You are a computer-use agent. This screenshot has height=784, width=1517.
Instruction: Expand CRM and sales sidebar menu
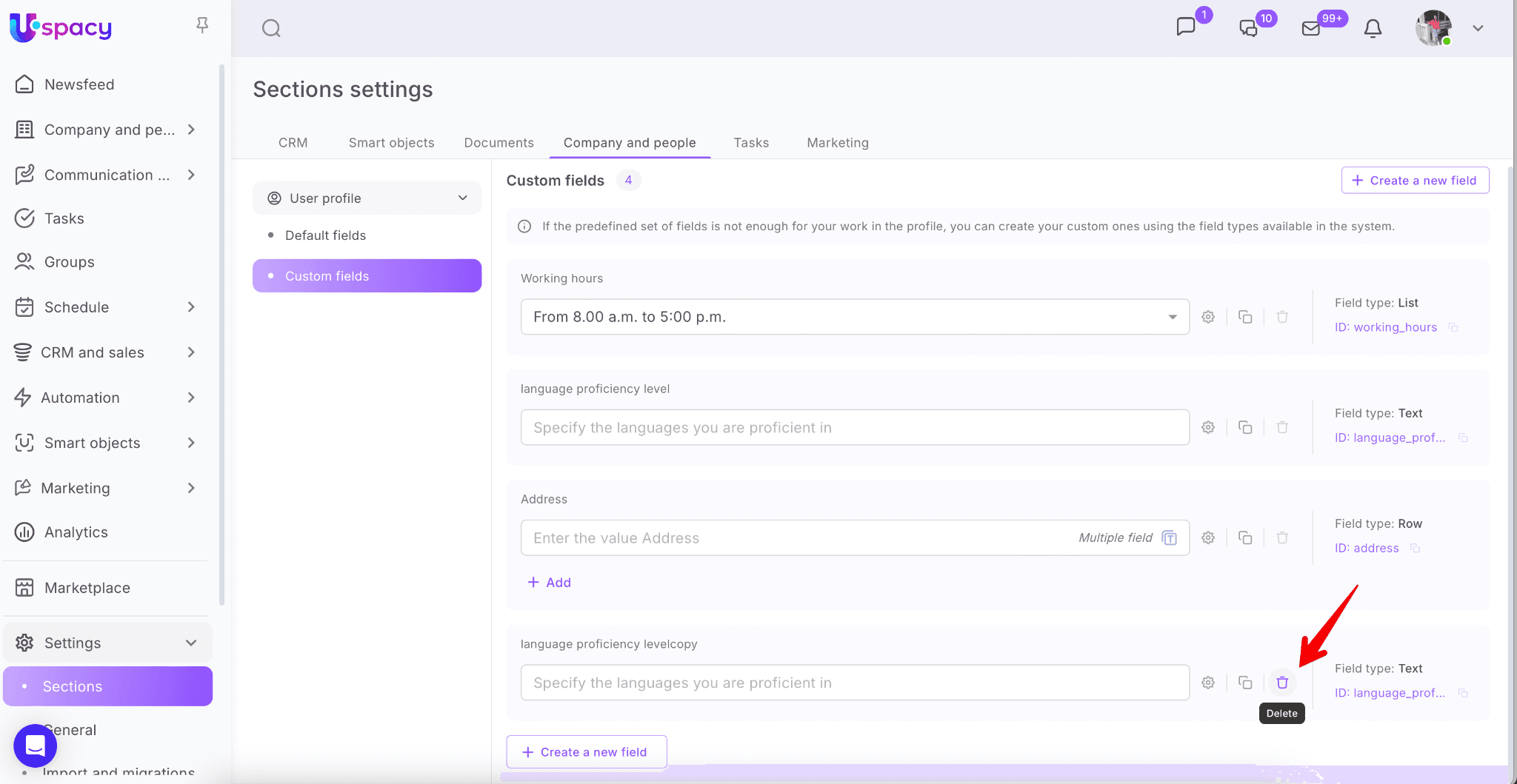pyautogui.click(x=190, y=352)
